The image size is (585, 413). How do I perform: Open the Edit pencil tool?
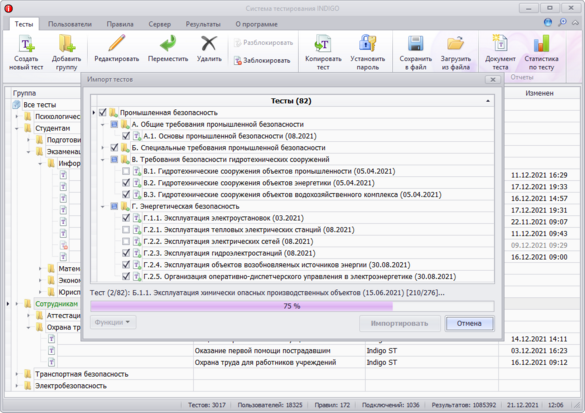117,44
